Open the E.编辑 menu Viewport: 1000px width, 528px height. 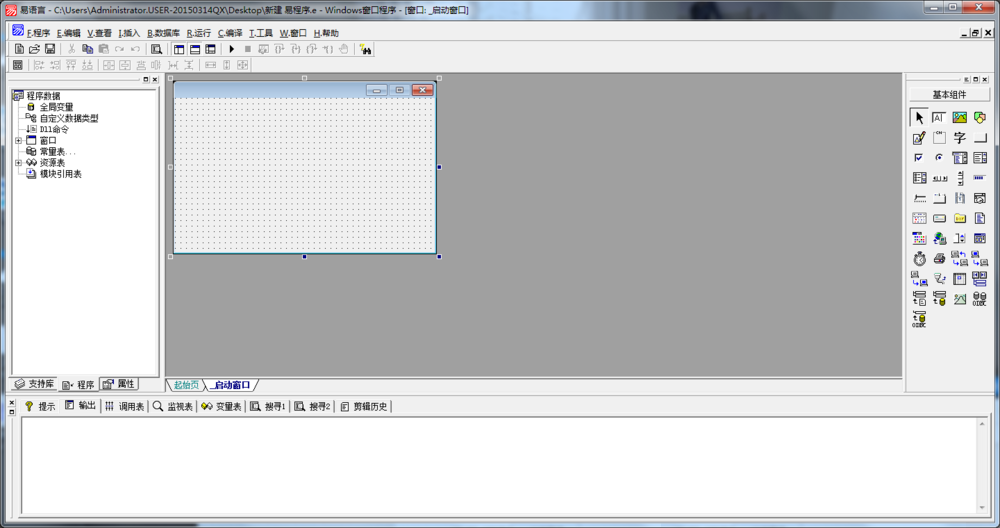coord(69,33)
